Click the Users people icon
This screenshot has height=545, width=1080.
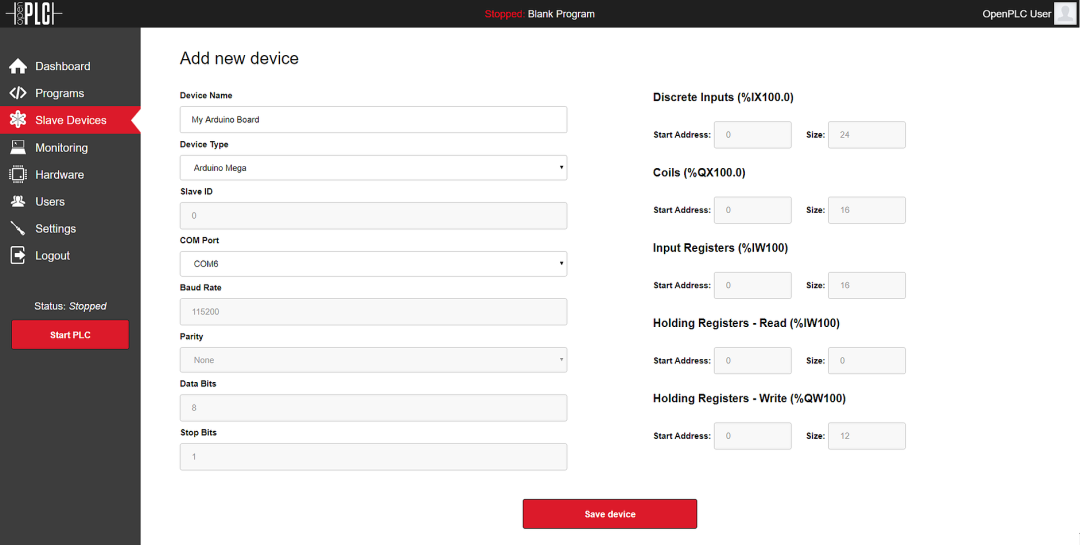click(x=17, y=201)
